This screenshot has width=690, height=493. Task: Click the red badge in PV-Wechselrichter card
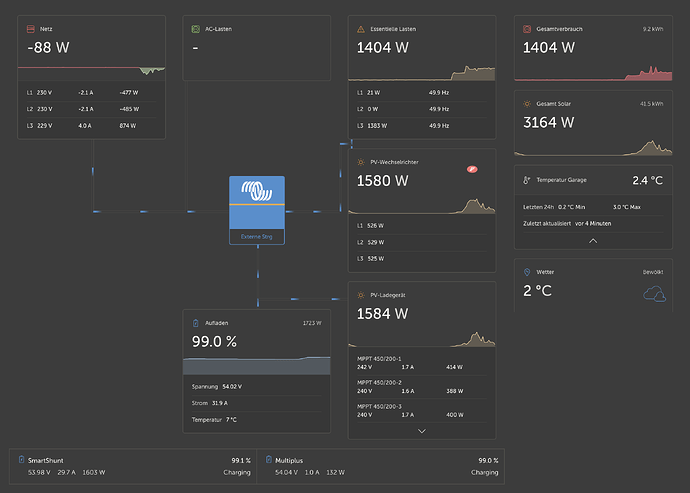(473, 170)
